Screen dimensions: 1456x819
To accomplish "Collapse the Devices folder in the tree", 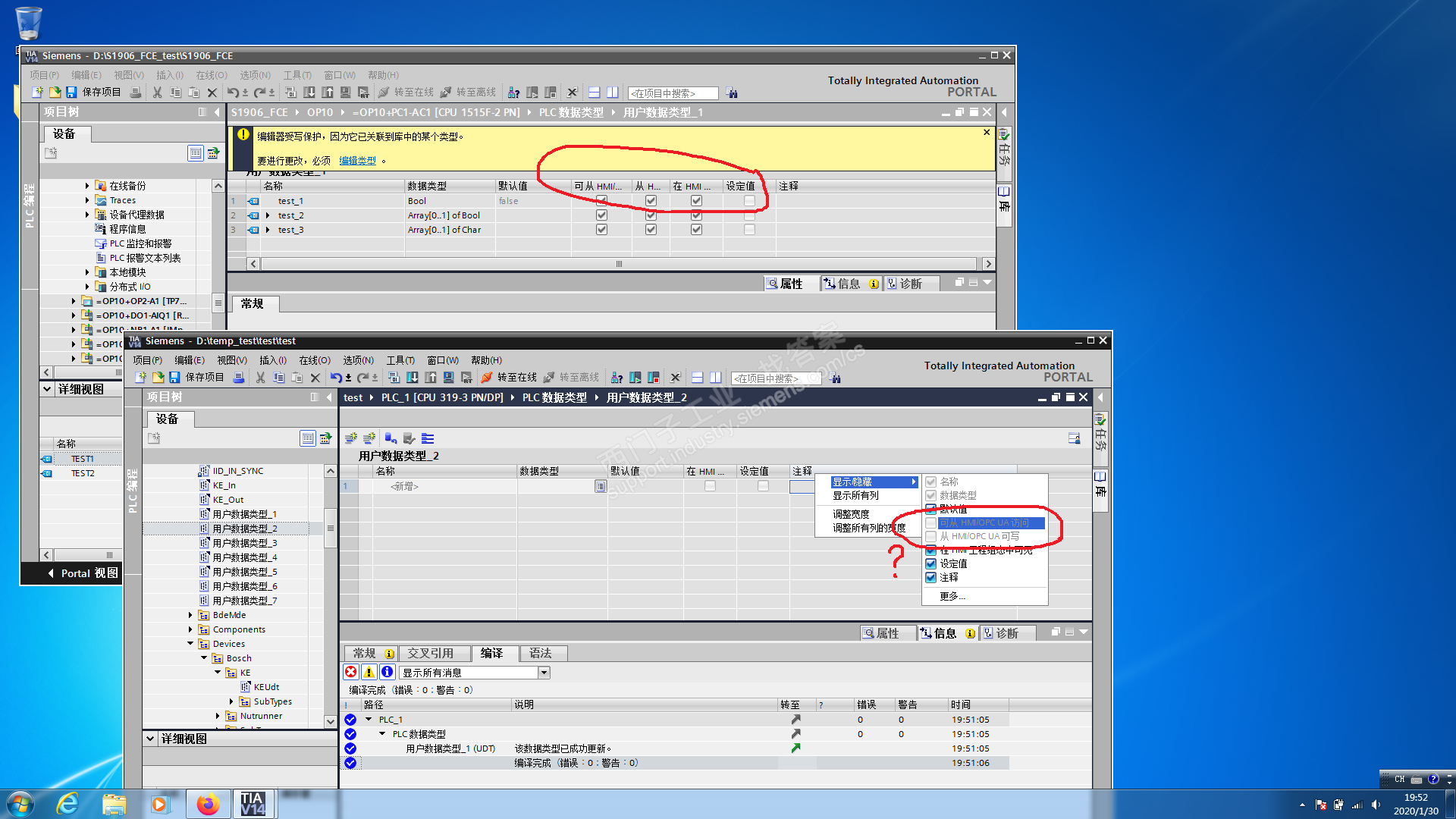I will click(x=190, y=644).
